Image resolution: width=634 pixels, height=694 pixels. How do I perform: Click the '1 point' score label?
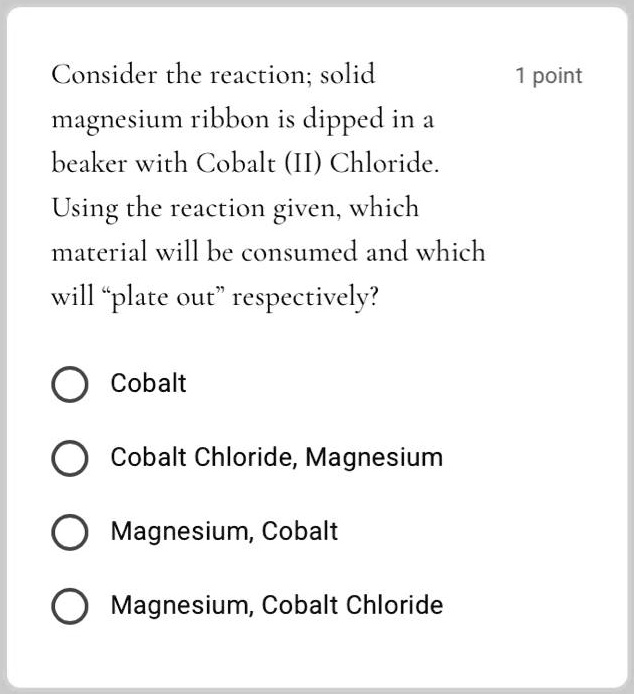point(549,76)
